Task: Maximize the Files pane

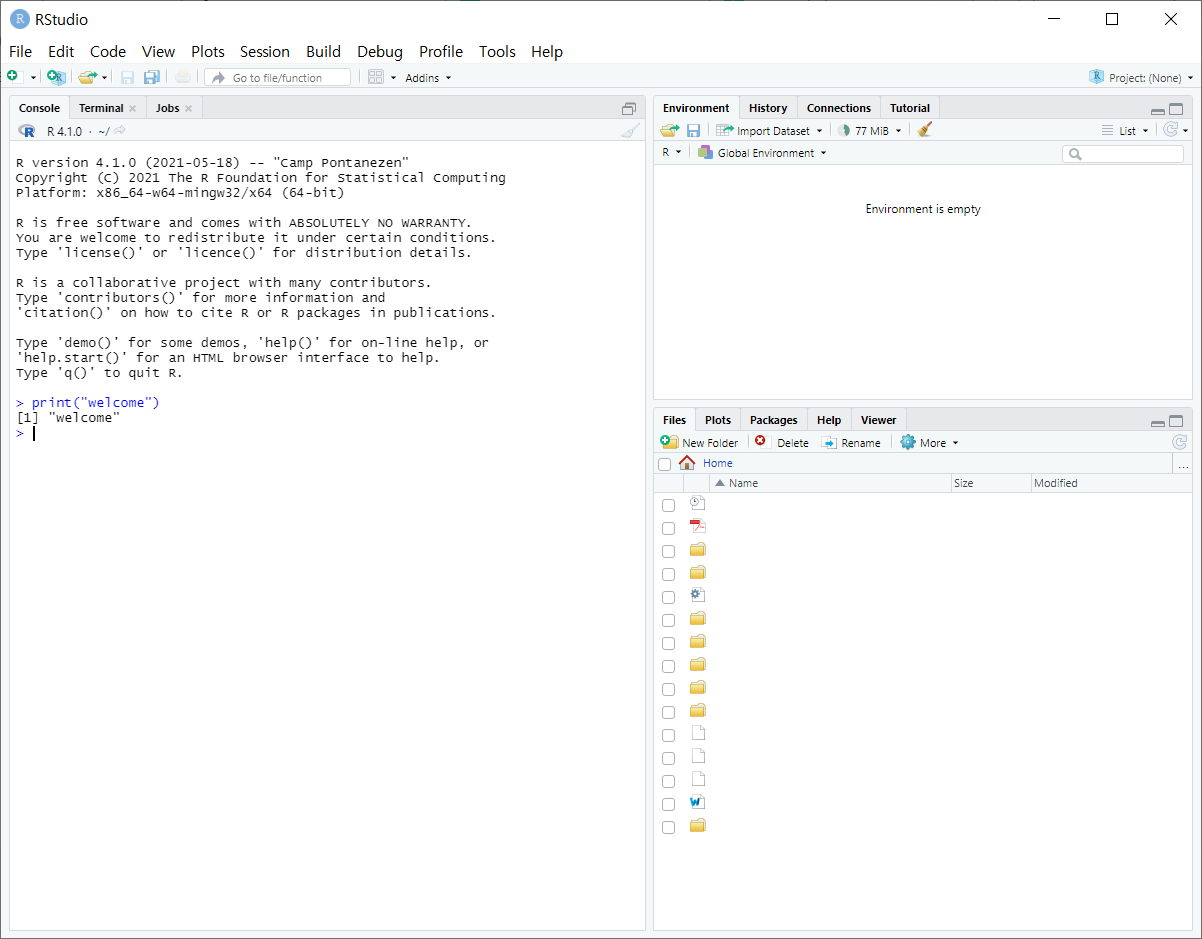Action: point(1176,421)
